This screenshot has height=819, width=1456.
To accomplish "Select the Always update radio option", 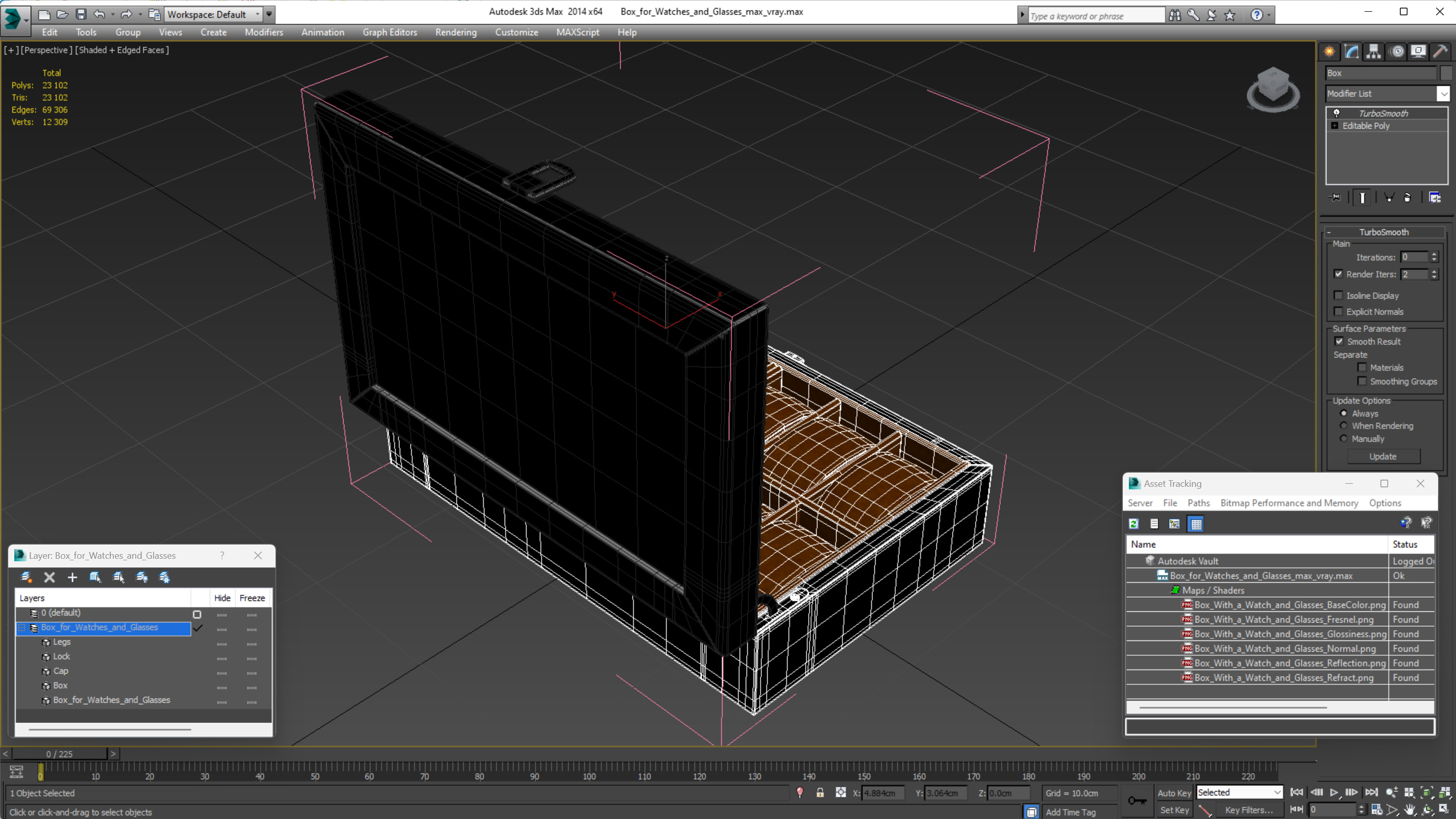I will pyautogui.click(x=1344, y=413).
